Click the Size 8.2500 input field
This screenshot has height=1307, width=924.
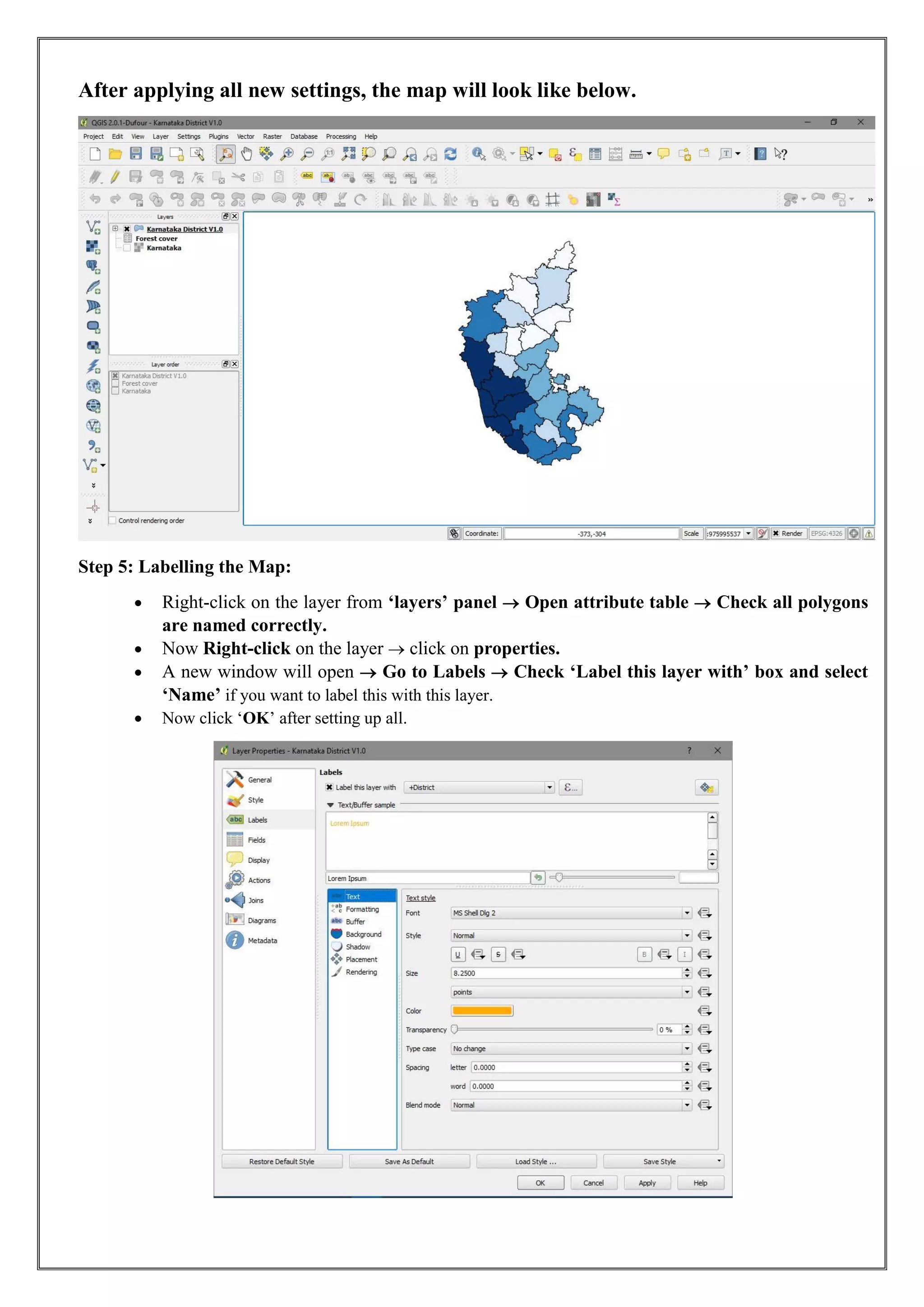[567, 973]
